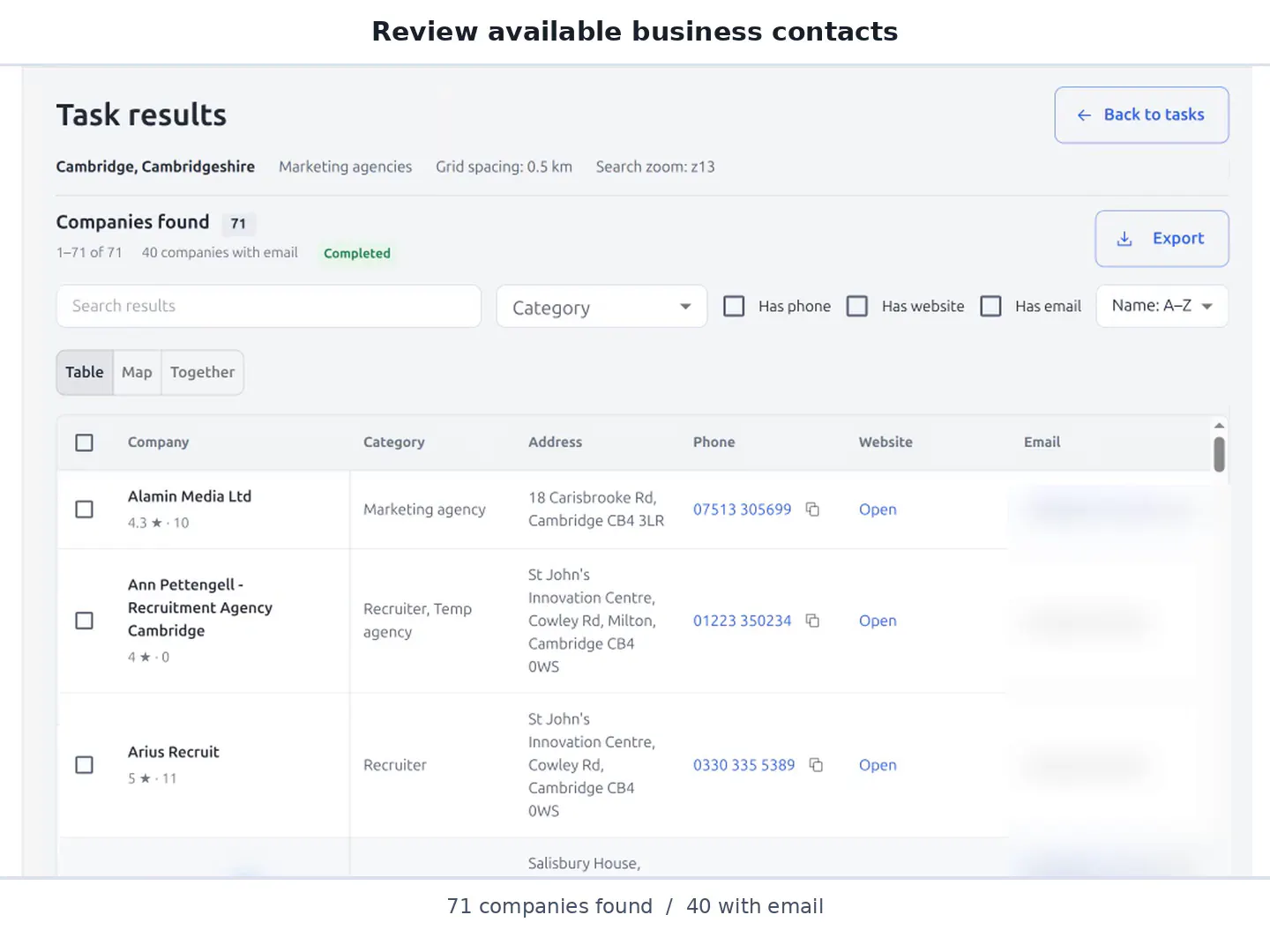
Task: Toggle the Has phone checkbox
Action: pos(734,306)
